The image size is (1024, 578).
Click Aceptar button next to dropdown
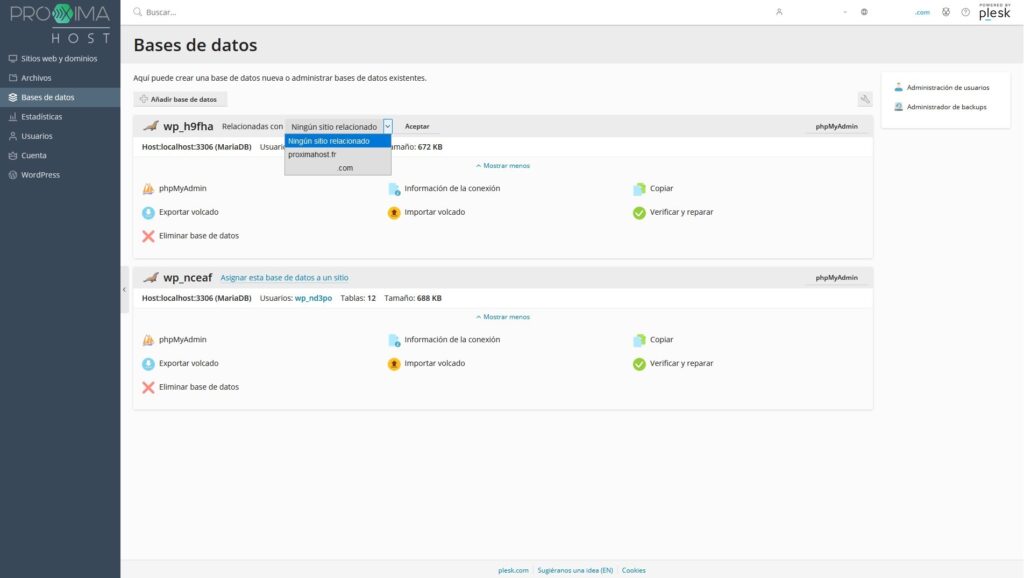[x=417, y=126]
